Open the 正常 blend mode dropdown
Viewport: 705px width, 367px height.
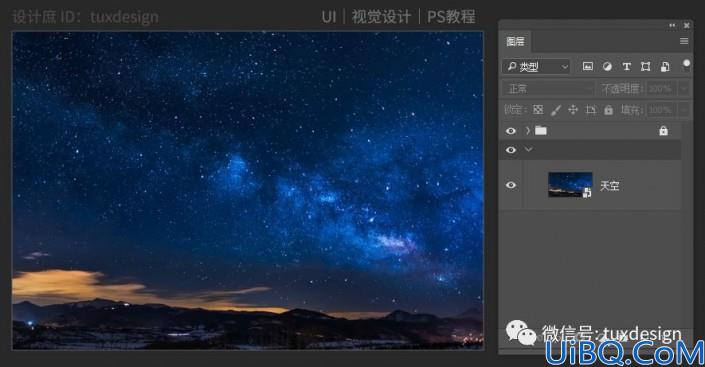549,89
